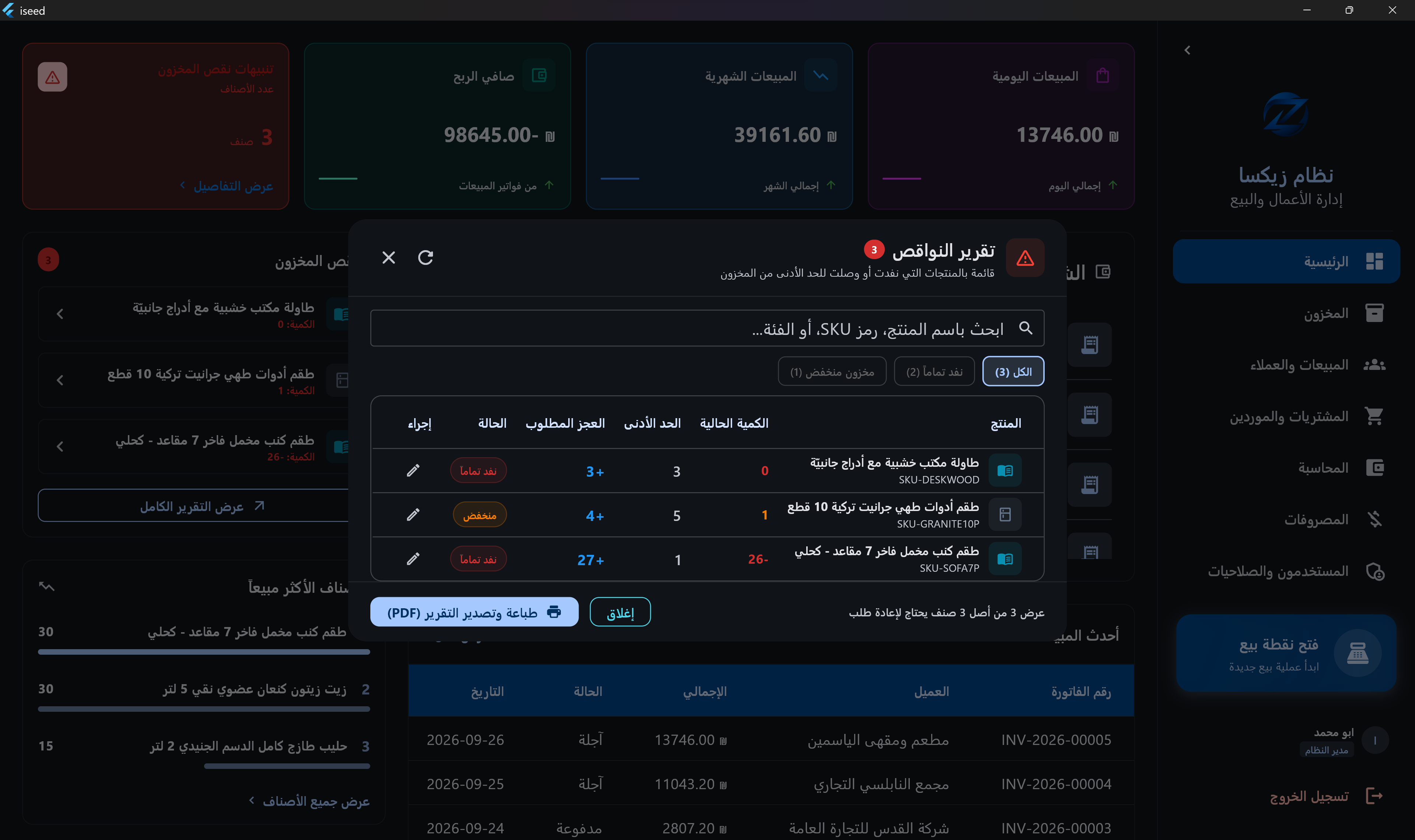This screenshot has height=840, width=1415.
Task: Collapse the sidebar using the chevron arrow
Action: pyautogui.click(x=1187, y=50)
